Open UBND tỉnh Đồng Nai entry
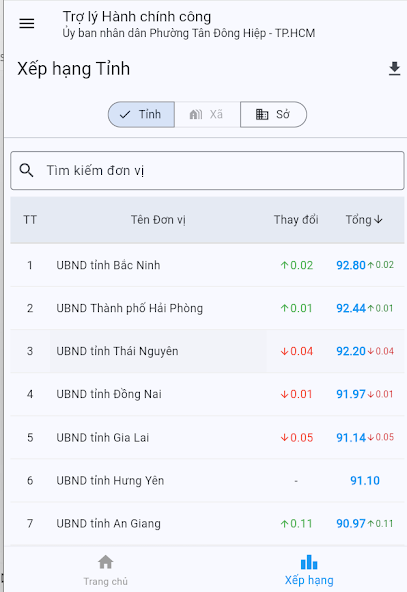Viewport: 407px width, 592px height. (207, 394)
